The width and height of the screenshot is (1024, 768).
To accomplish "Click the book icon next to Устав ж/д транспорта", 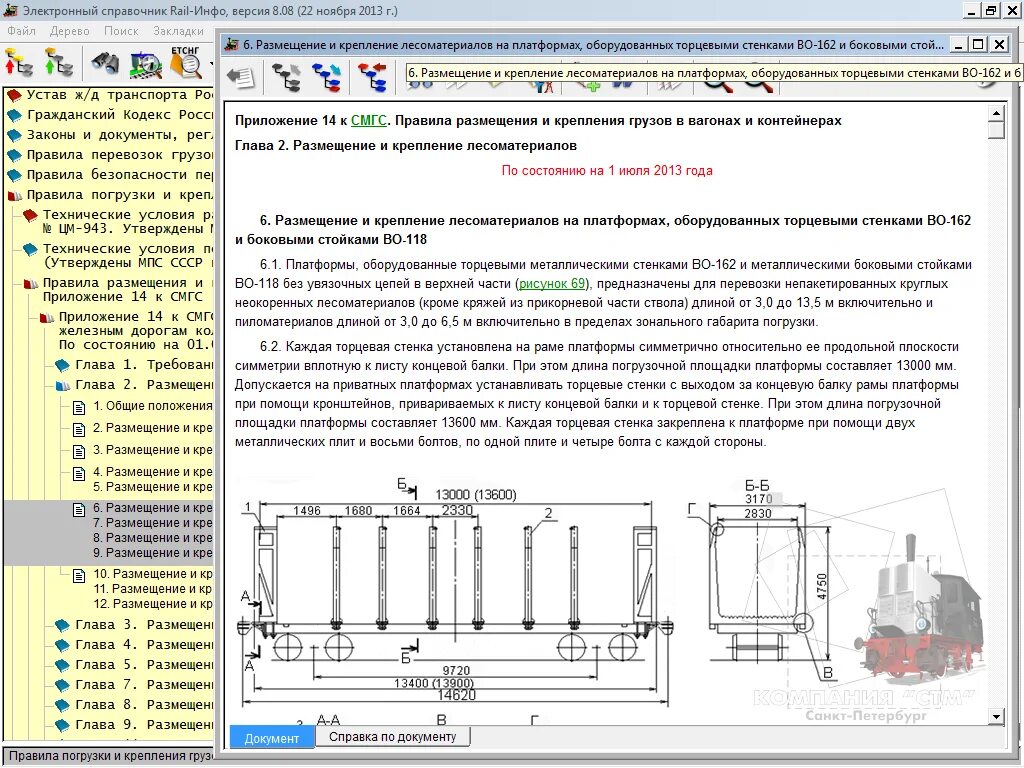I will (14, 95).
